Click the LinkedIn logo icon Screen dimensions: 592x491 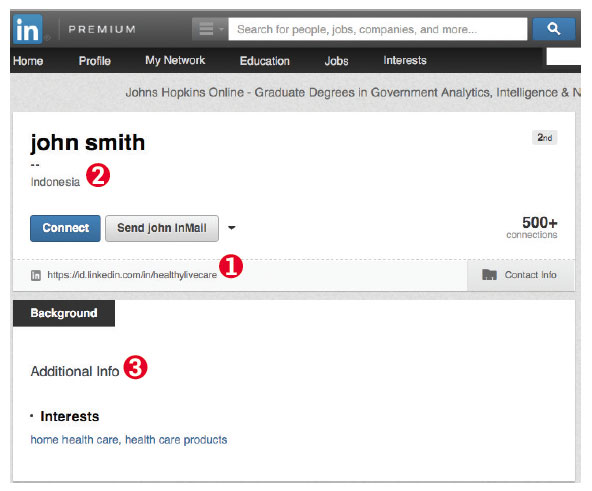27,29
